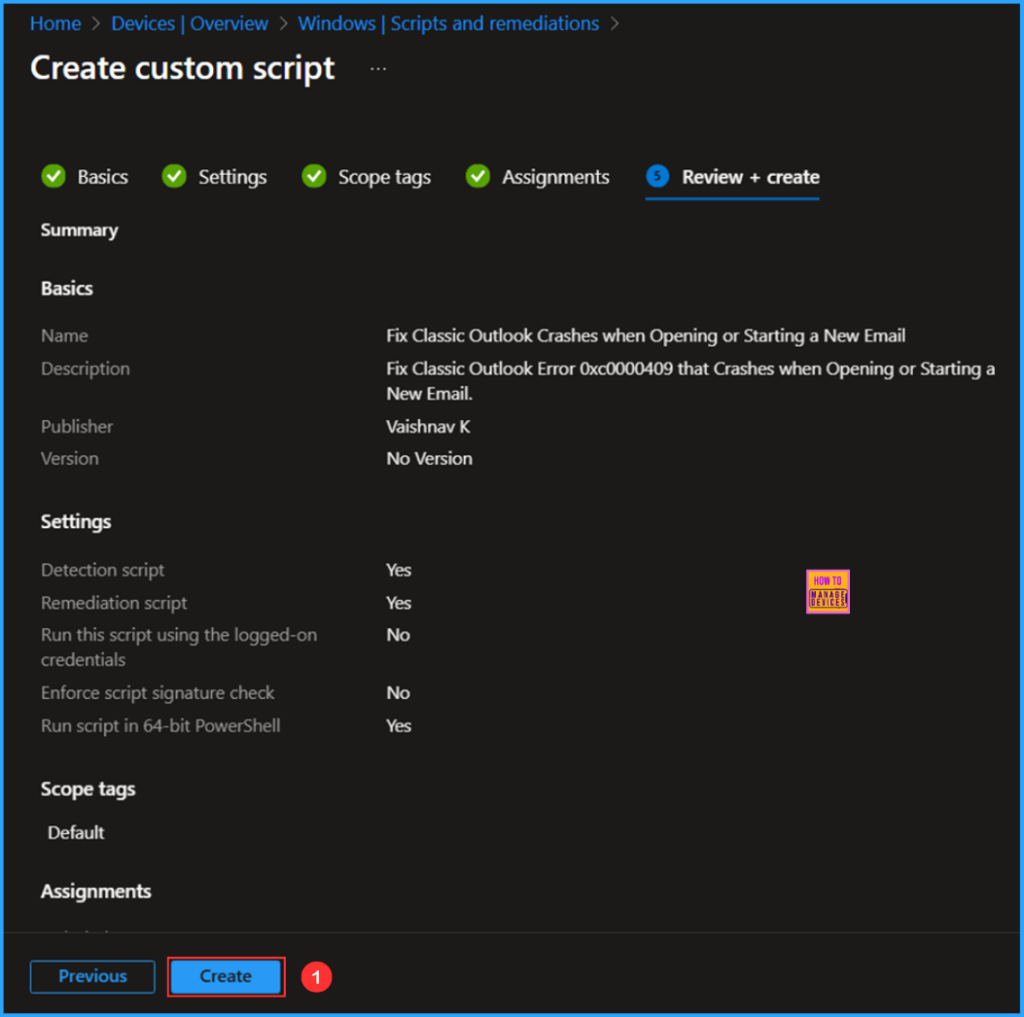This screenshot has width=1024, height=1017.
Task: Click the 'Publisher' field label
Action: [77, 427]
